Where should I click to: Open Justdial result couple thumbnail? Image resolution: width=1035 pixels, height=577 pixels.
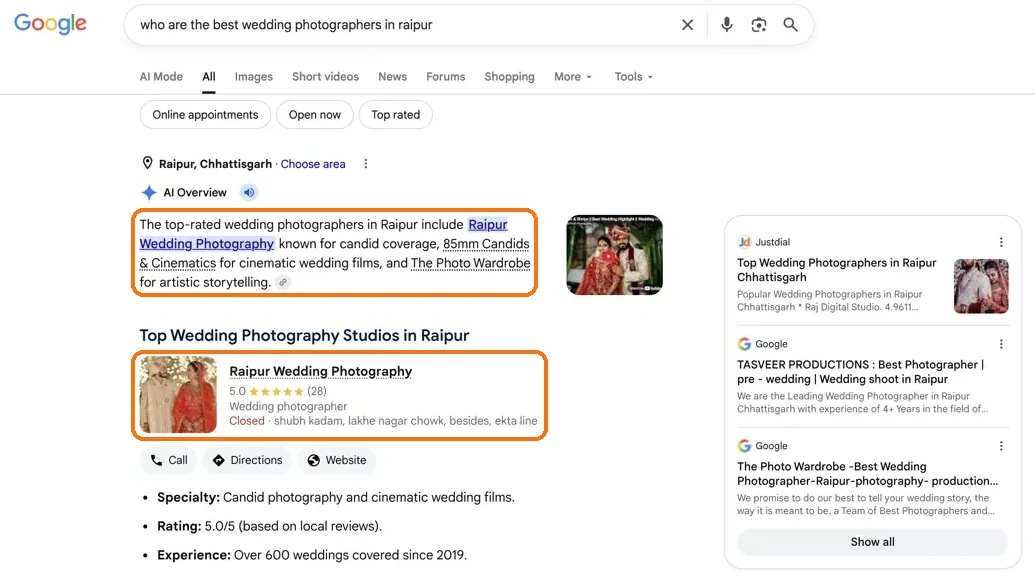981,286
